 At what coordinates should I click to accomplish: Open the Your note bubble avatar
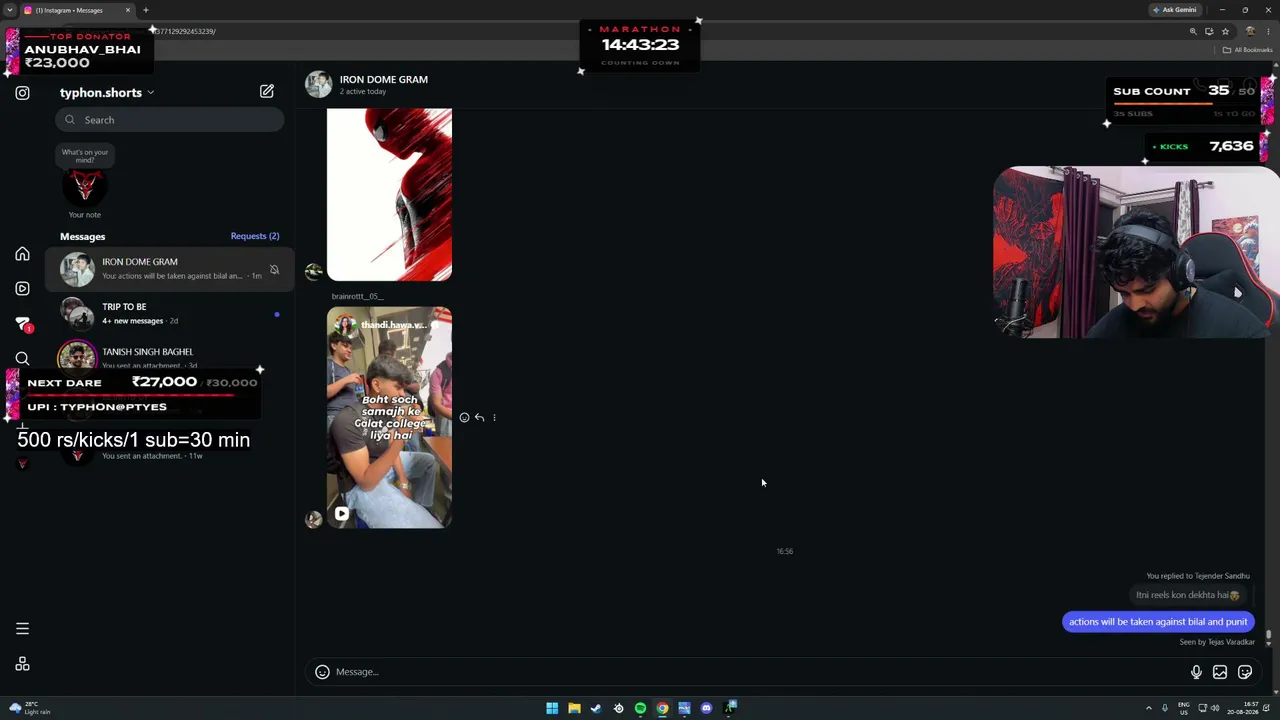pyautogui.click(x=85, y=186)
